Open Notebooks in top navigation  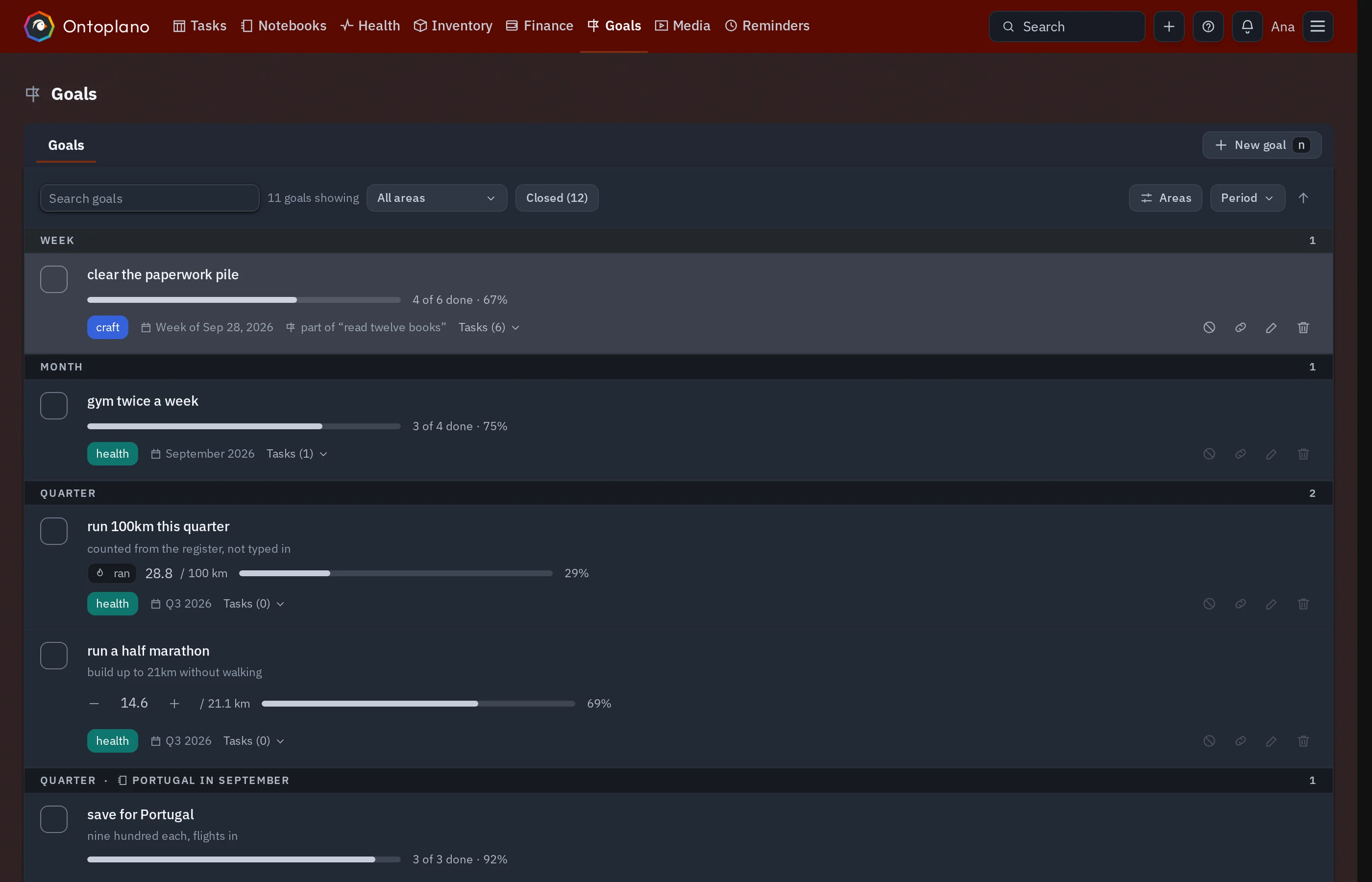pyautogui.click(x=283, y=26)
